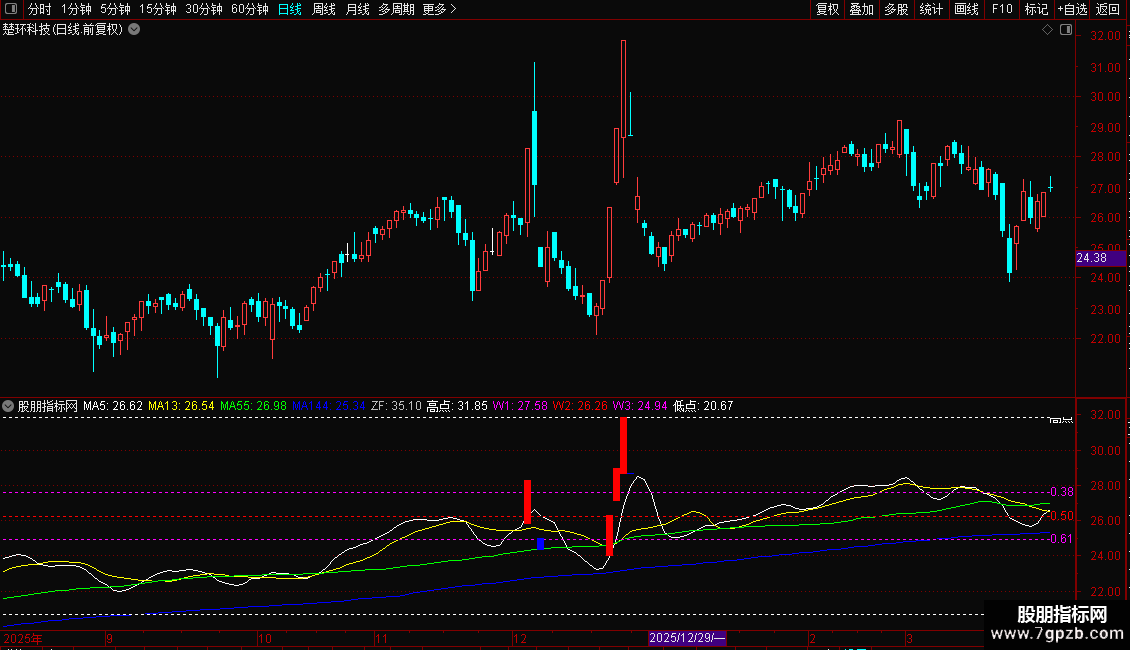Open the 多股 multi-stock view
This screenshot has height=650, width=1130.
(896, 9)
